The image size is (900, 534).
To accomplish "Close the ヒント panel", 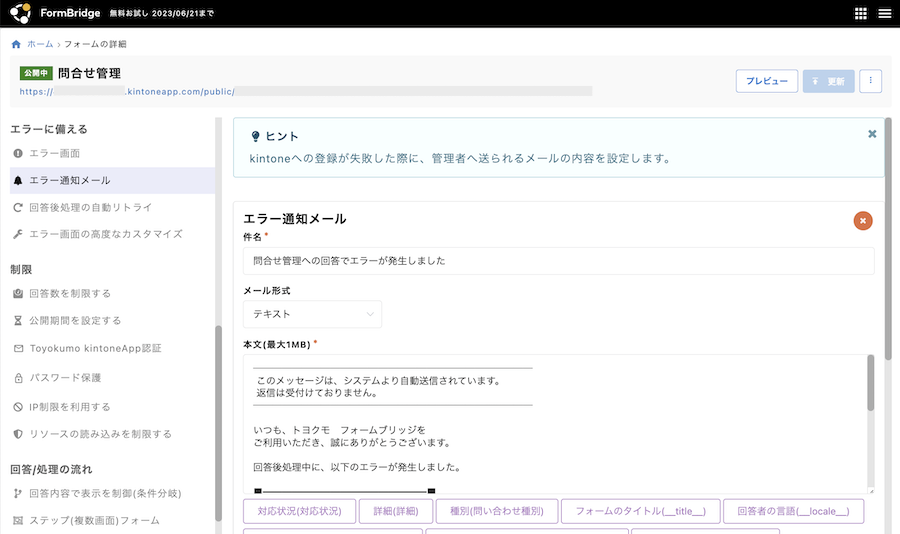I will pyautogui.click(x=872, y=134).
